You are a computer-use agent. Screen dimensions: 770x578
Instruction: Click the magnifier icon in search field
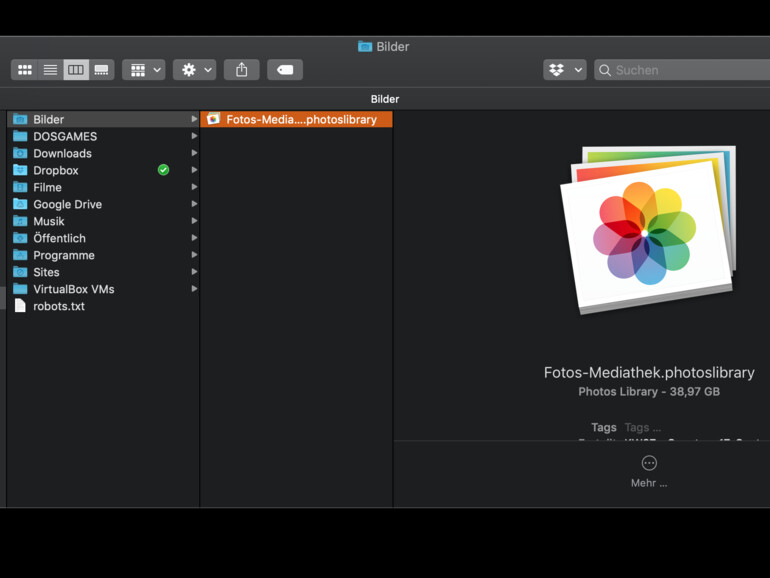point(605,70)
